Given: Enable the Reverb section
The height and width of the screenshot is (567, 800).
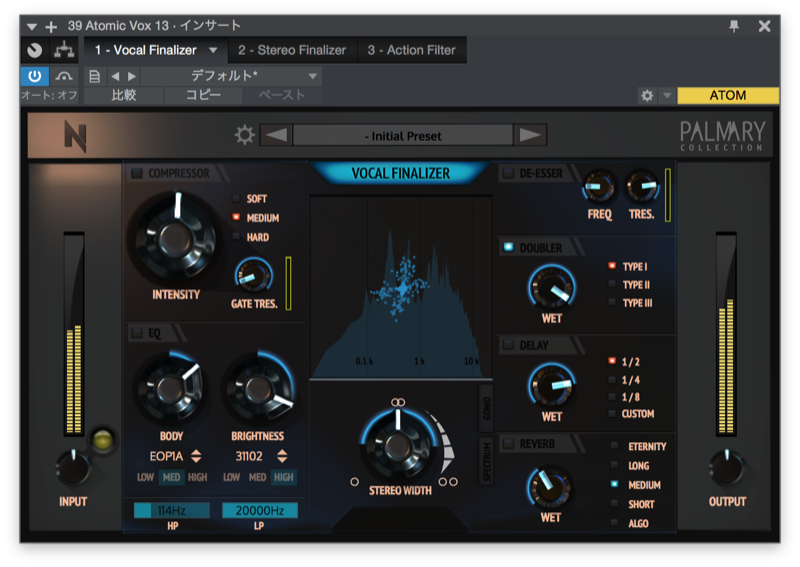Looking at the screenshot, I should (508, 443).
